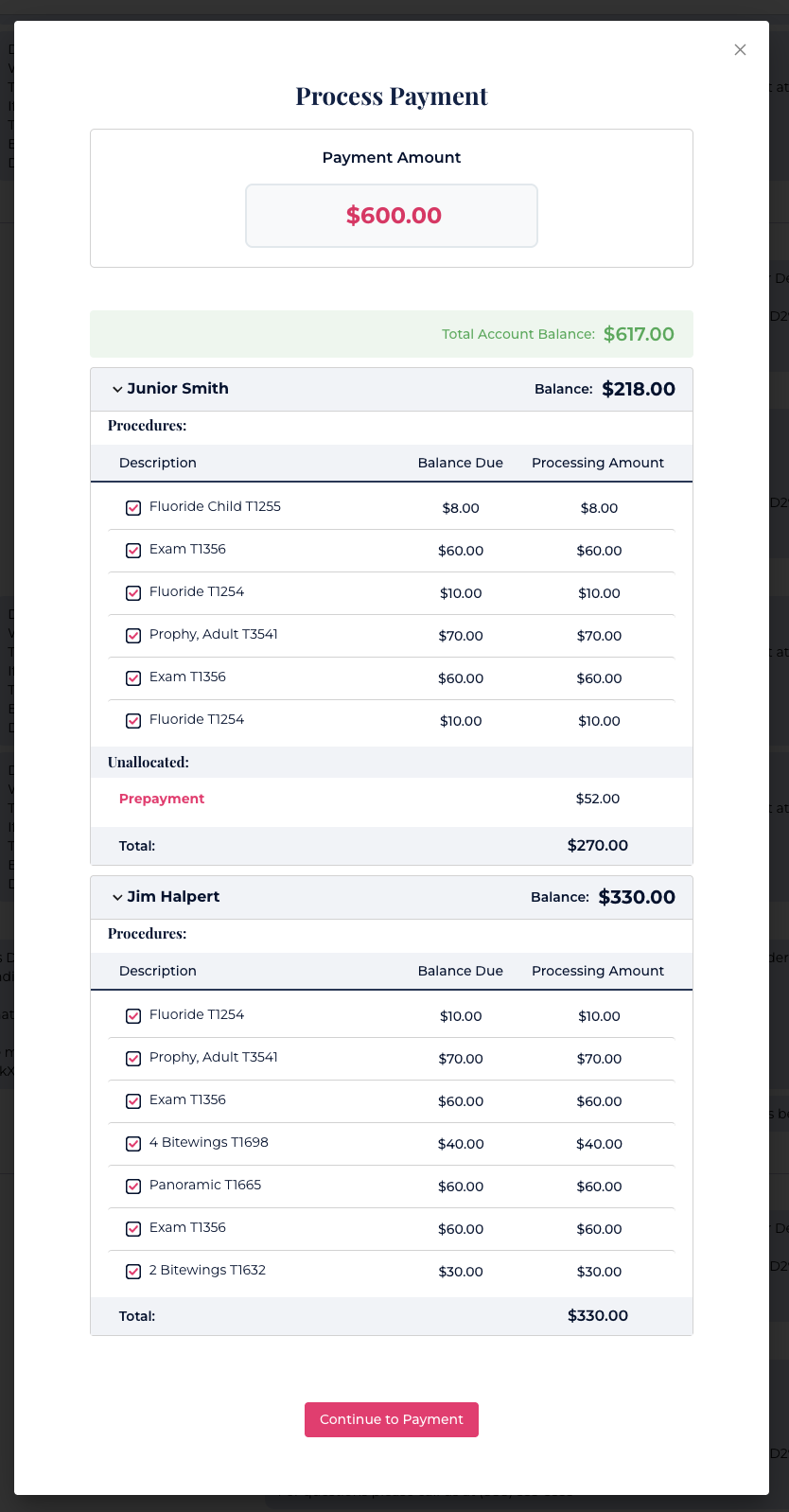Toggle Junior Smith's first Exam T1356 checkbox
The width and height of the screenshot is (789, 1512).
[133, 551]
